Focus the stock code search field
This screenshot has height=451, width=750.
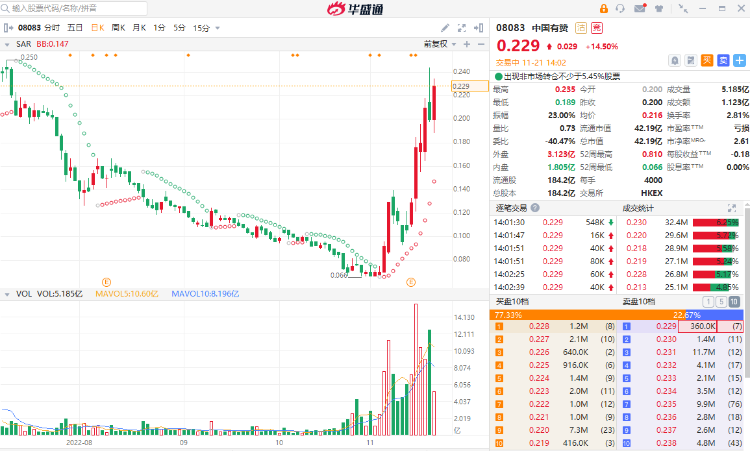74,8
